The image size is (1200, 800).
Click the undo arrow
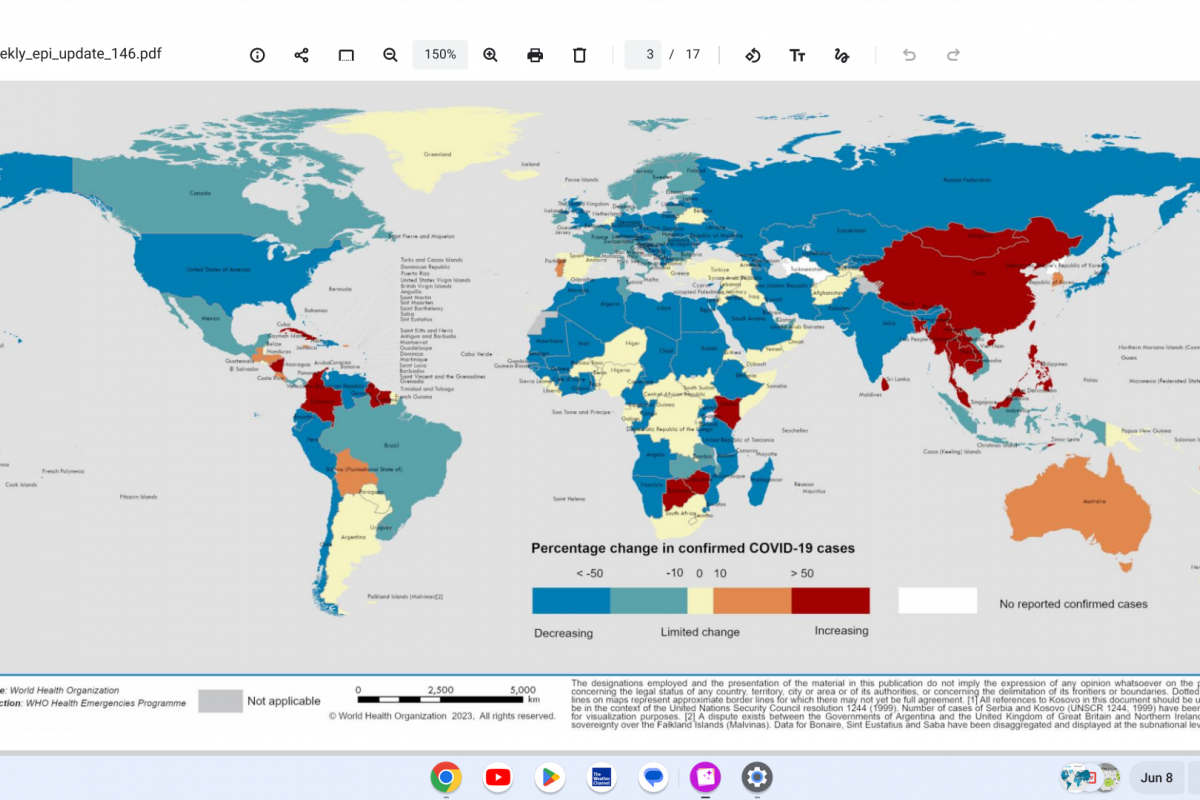909,55
